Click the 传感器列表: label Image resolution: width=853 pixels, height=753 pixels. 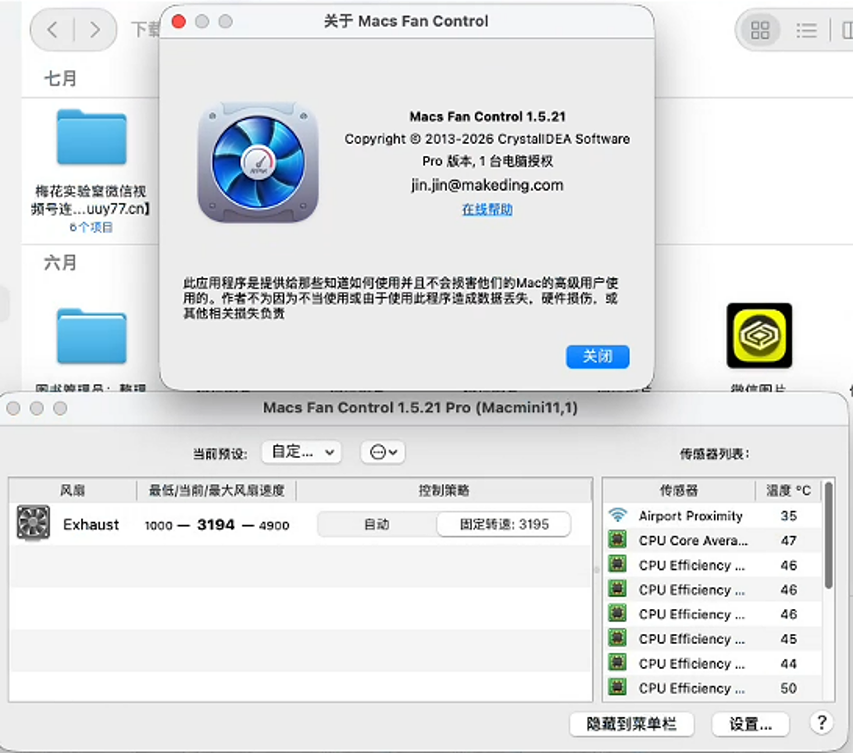coord(714,453)
